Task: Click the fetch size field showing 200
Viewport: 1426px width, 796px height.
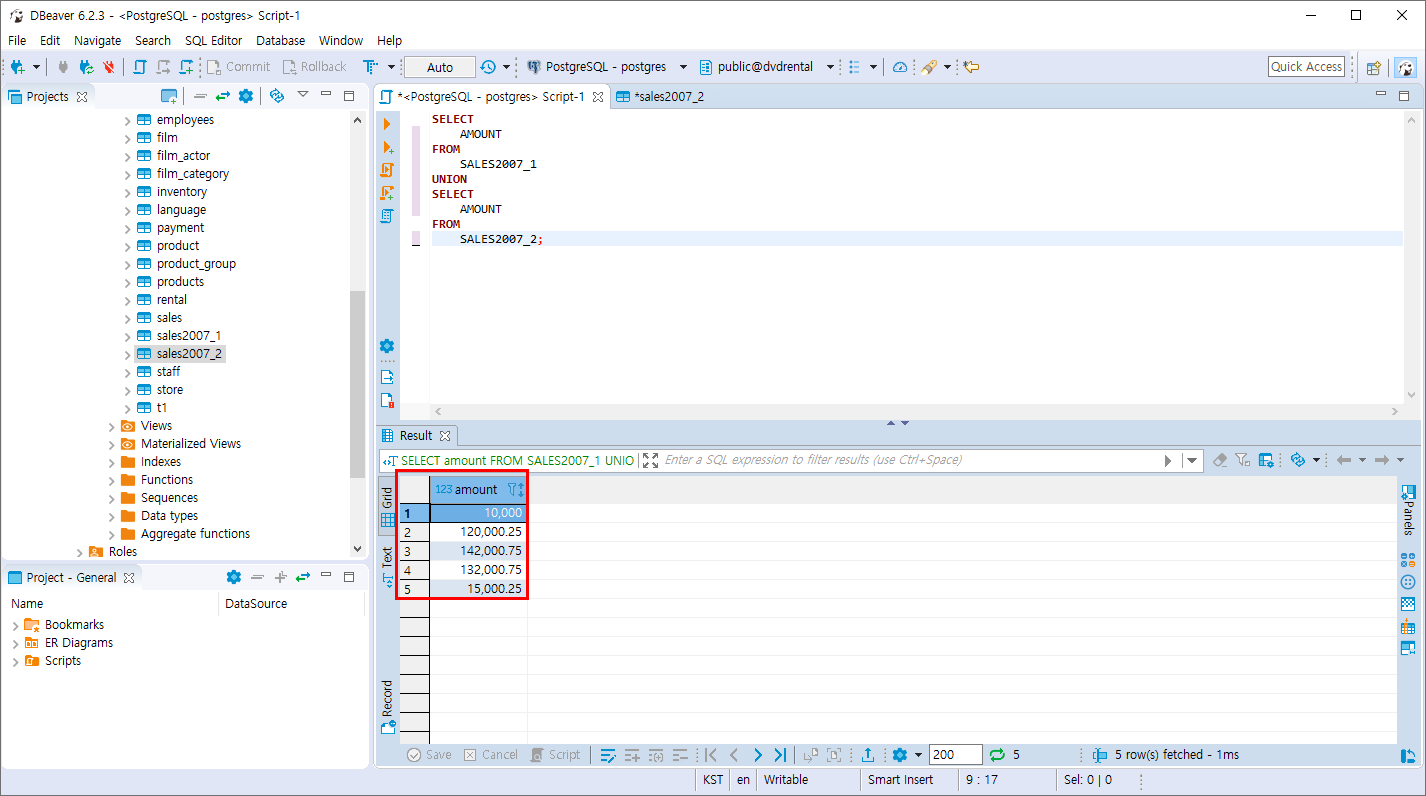Action: pos(955,755)
